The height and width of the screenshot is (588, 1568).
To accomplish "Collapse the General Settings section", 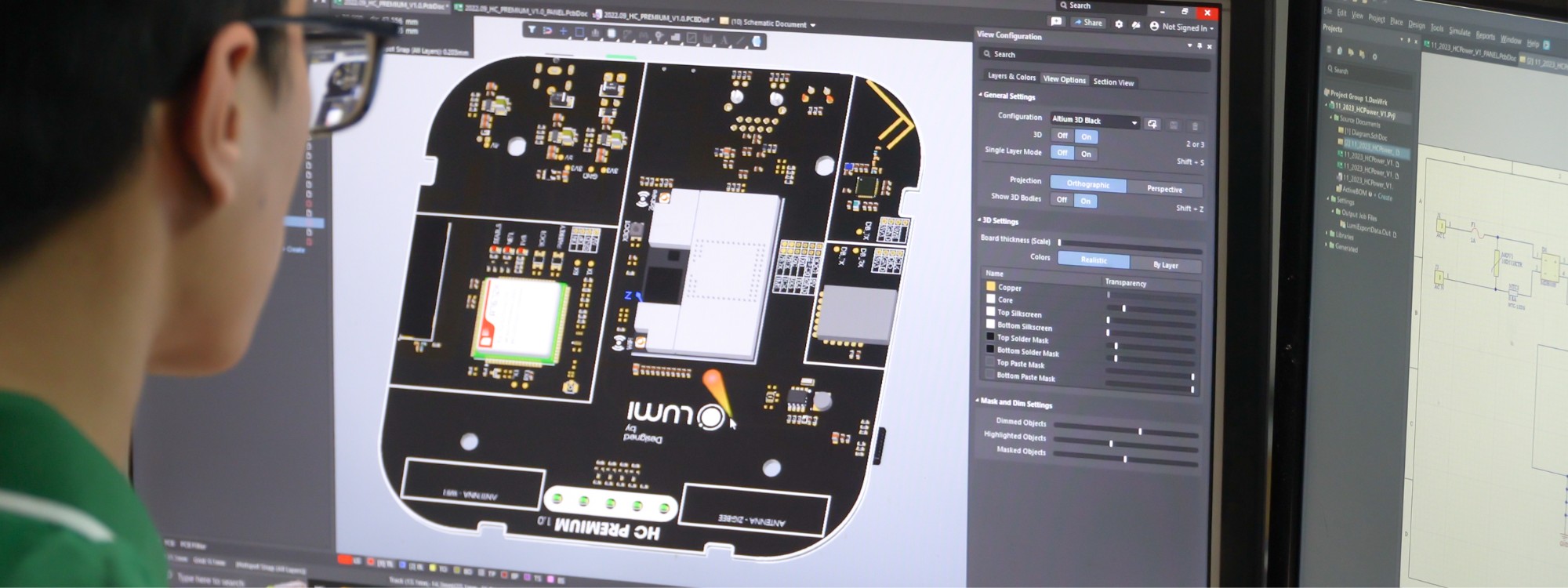I will pyautogui.click(x=981, y=96).
